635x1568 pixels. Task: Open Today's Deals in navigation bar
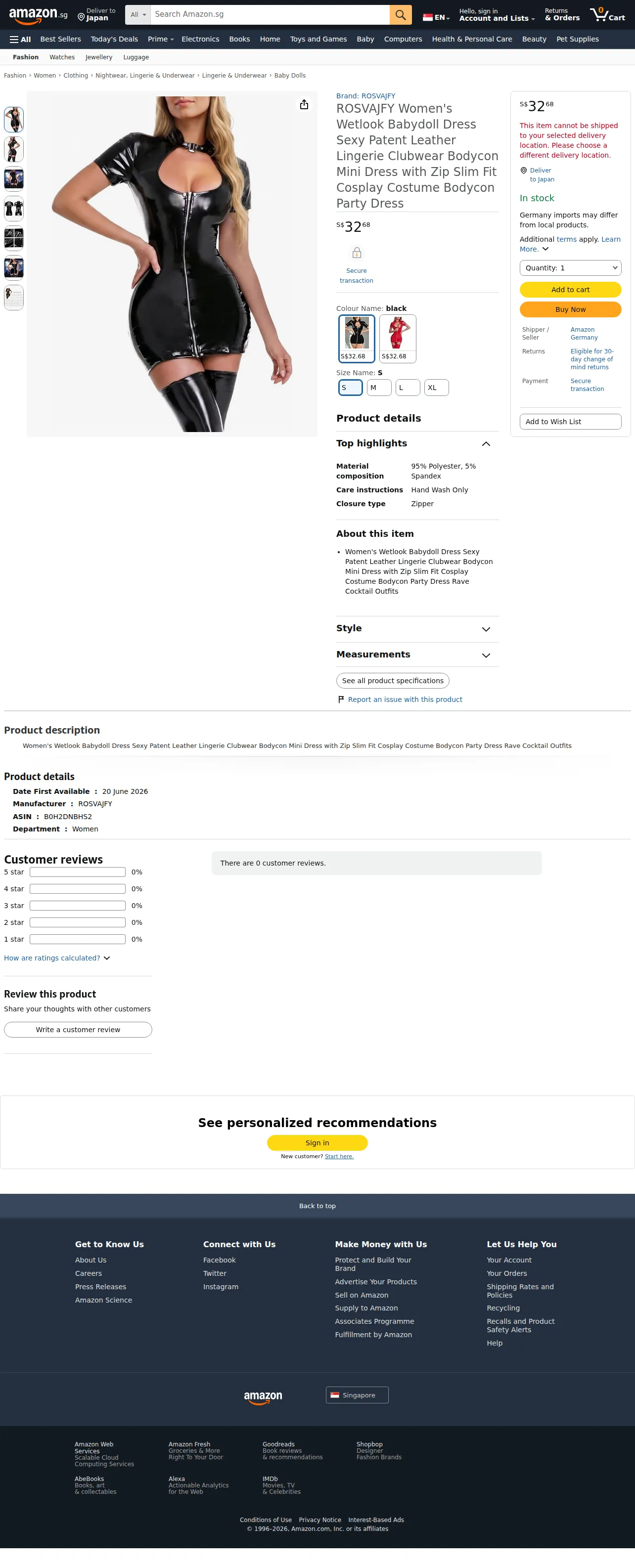coord(114,39)
